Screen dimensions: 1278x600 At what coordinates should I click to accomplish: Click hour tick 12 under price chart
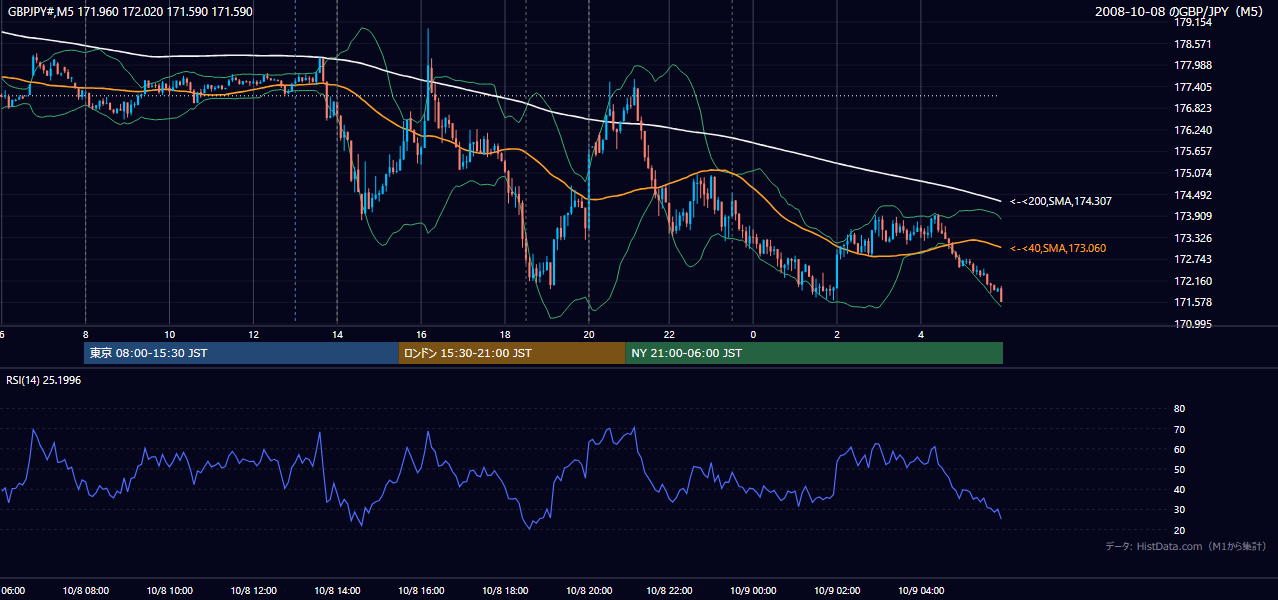click(x=253, y=334)
